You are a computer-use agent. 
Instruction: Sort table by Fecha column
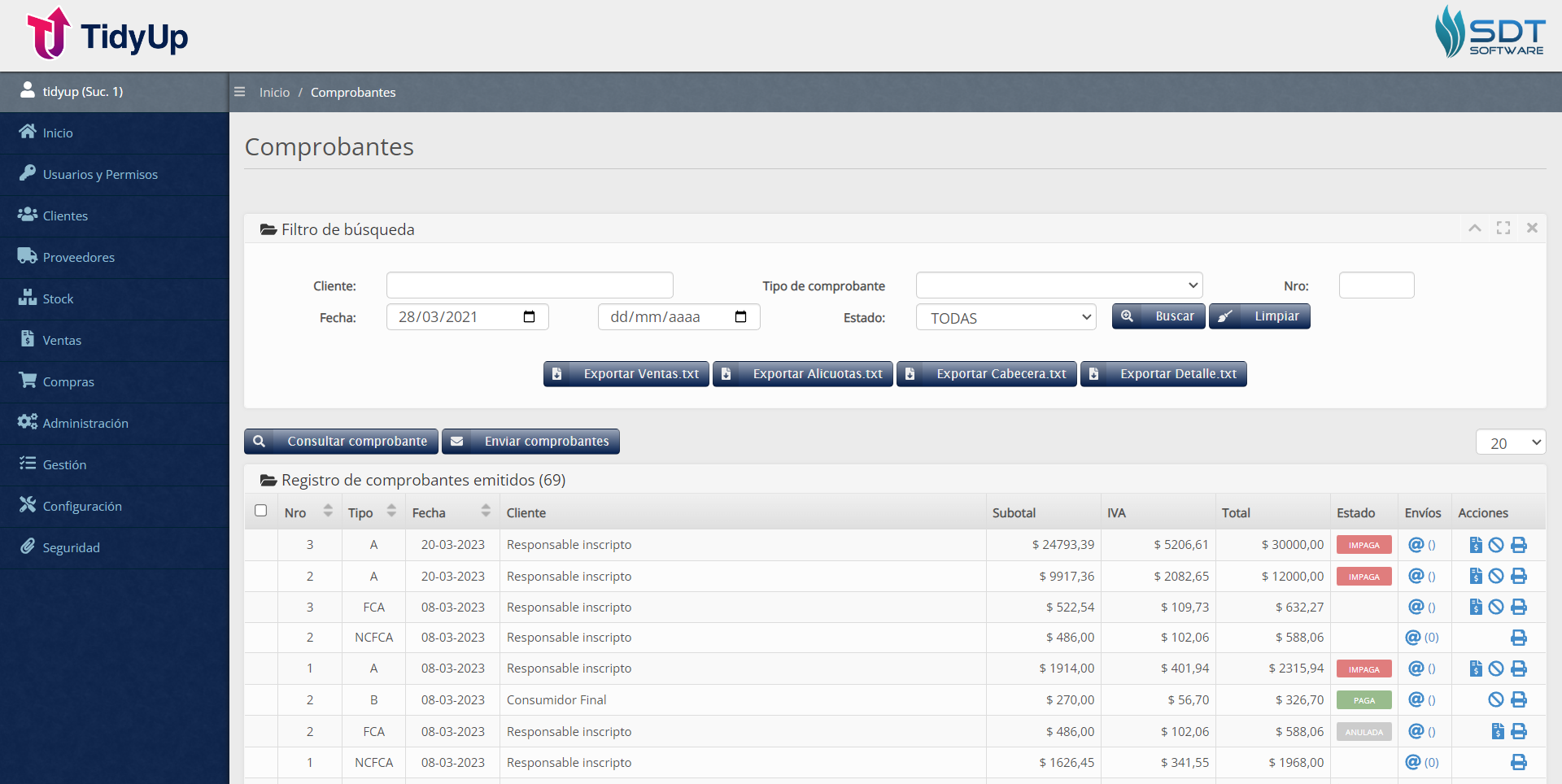[486, 511]
